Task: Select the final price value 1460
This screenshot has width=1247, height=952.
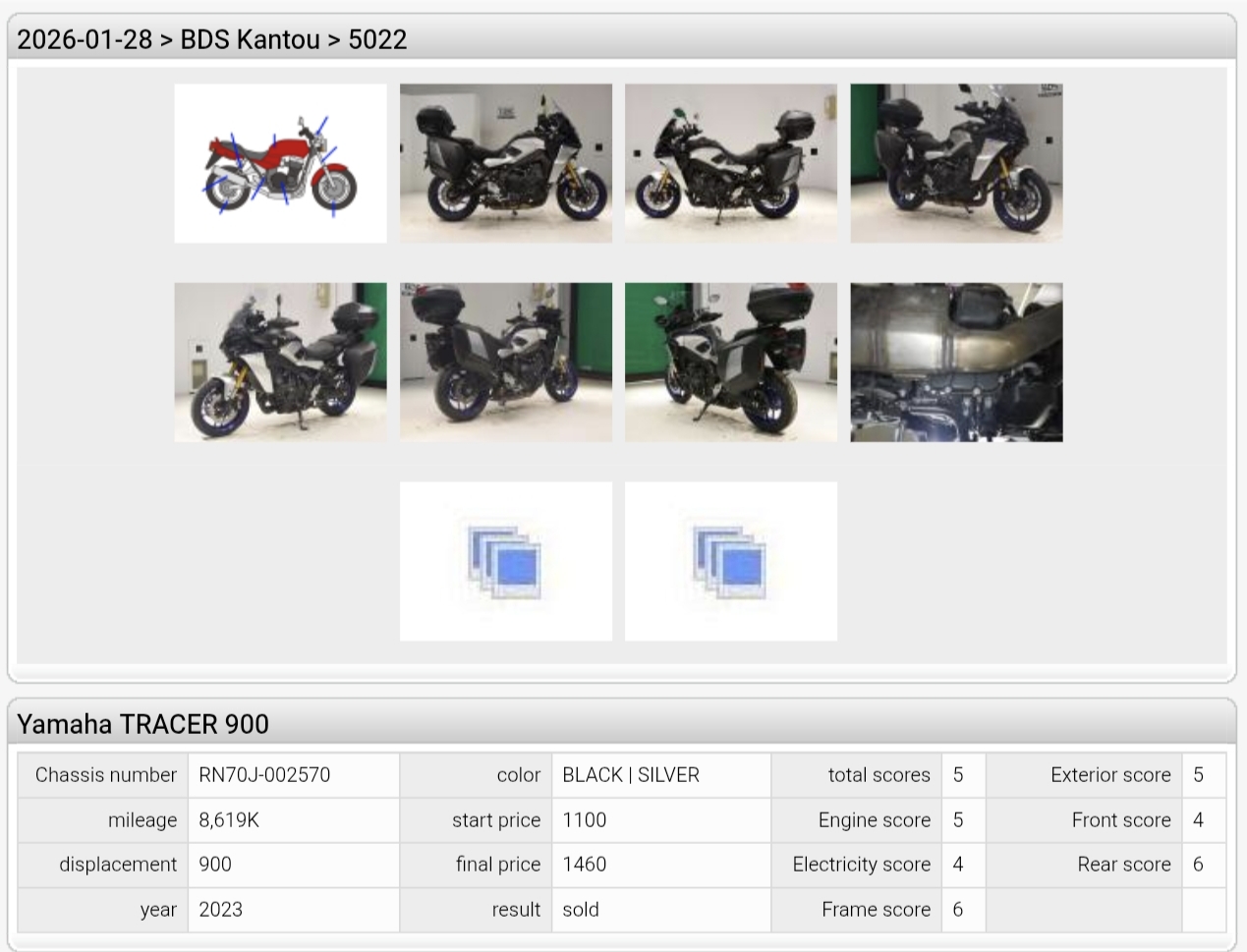Action: (585, 865)
